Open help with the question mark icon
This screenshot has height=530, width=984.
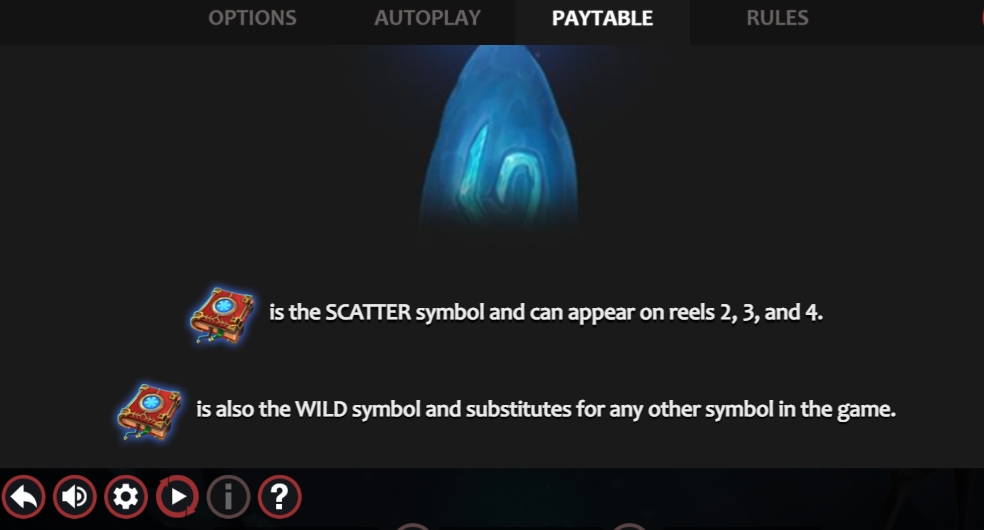[x=280, y=497]
